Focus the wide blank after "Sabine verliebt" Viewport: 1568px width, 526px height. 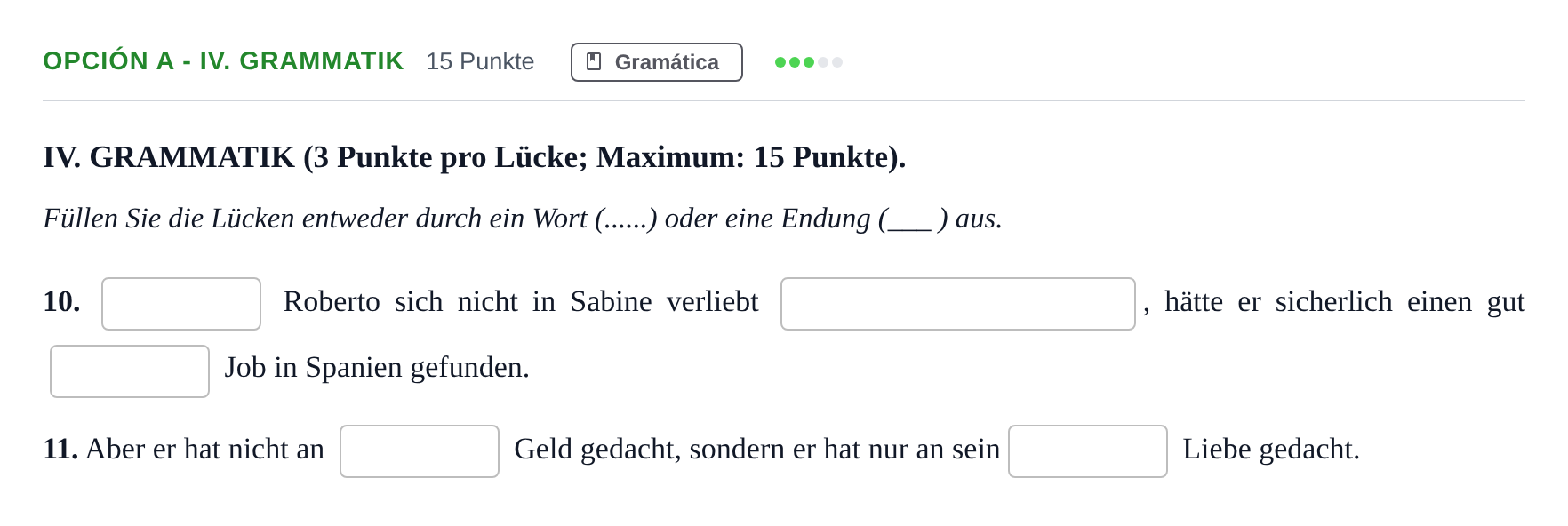click(958, 304)
